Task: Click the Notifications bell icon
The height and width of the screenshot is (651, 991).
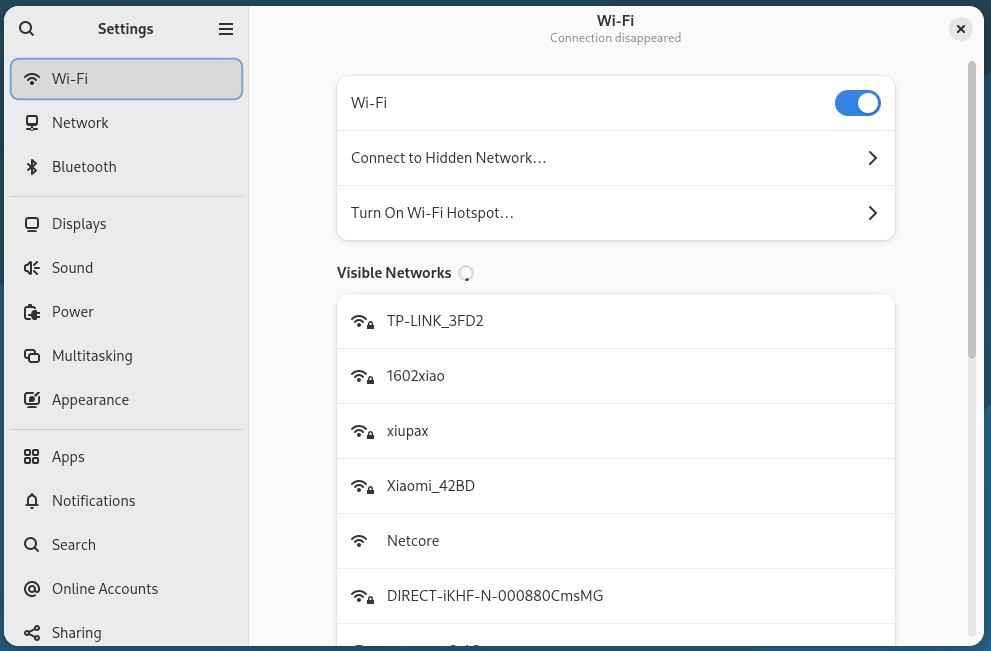Action: (x=32, y=501)
